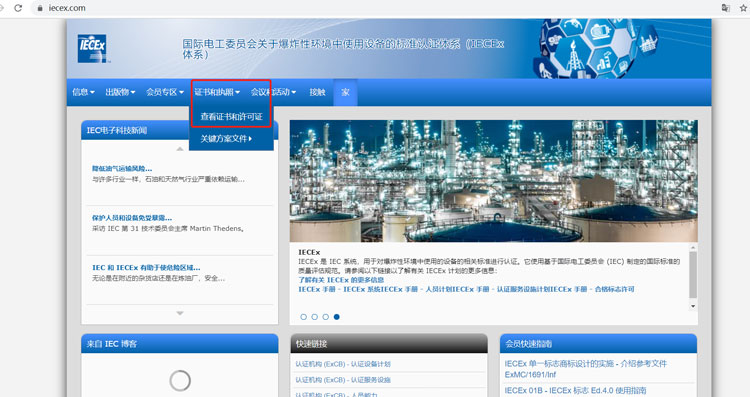This screenshot has height=397, width=750.
Task: Click the padlock site info icon
Action: (40, 8)
